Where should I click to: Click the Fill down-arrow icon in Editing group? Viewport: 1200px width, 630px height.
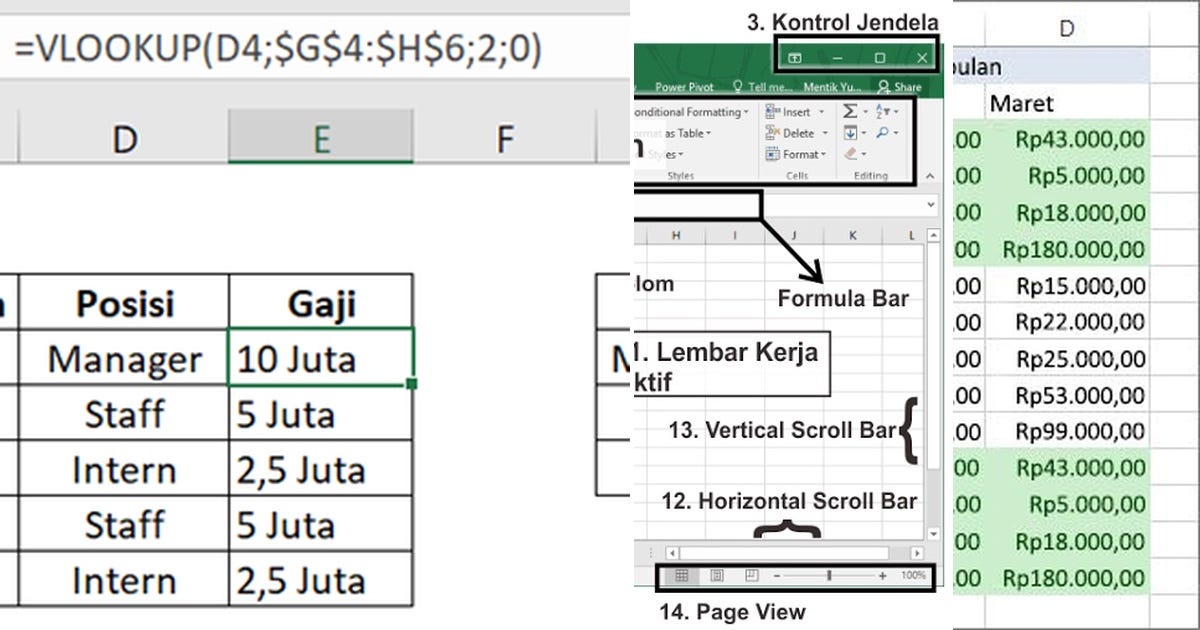[x=851, y=133]
